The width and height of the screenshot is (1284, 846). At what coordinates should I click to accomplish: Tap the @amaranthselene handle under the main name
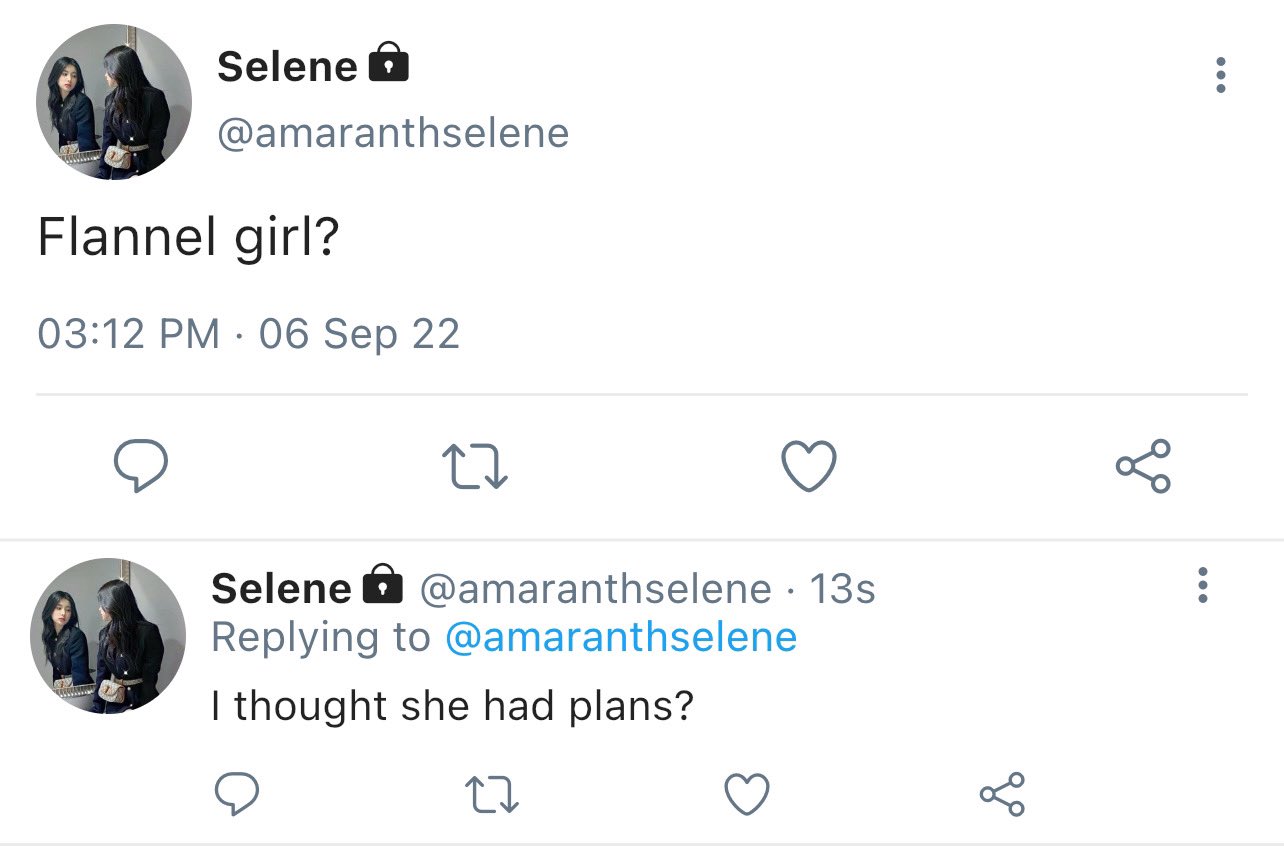point(393,133)
